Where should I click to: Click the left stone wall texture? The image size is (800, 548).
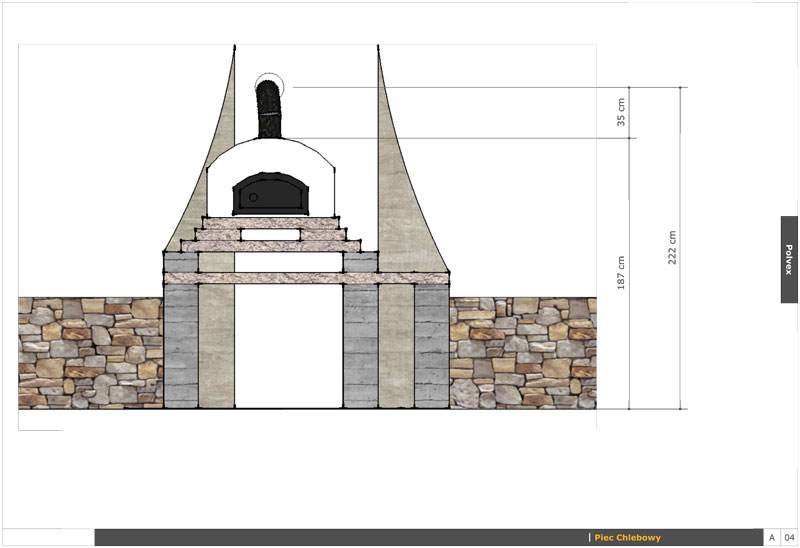90,352
